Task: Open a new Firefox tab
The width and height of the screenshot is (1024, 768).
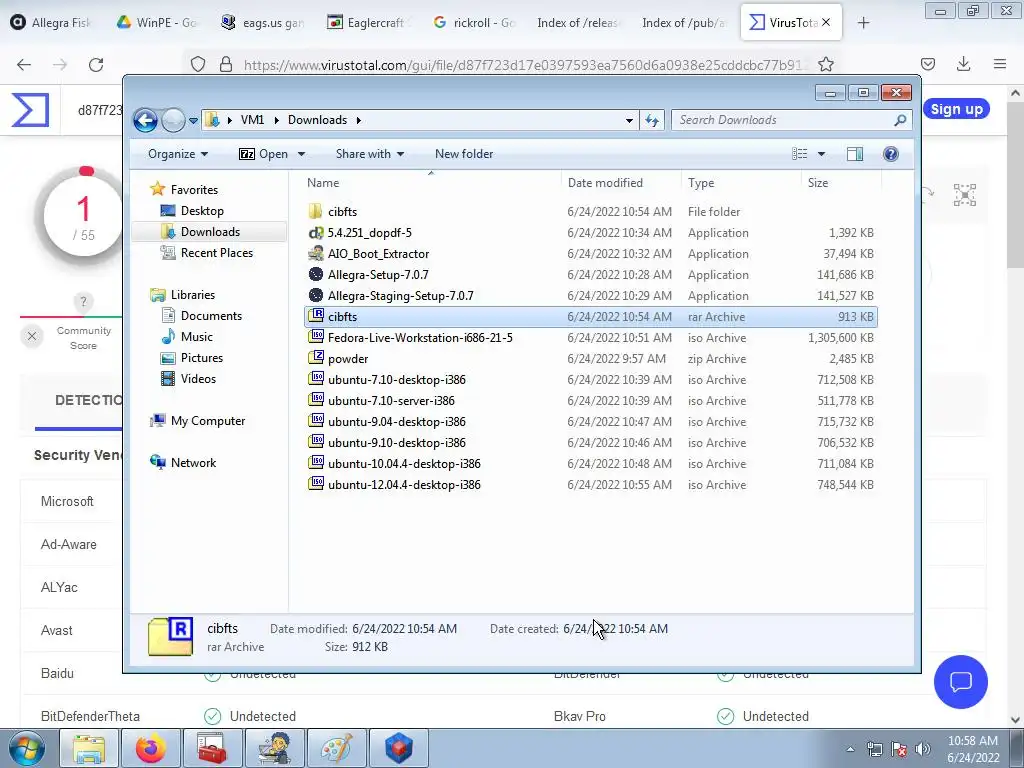Action: coord(863,23)
